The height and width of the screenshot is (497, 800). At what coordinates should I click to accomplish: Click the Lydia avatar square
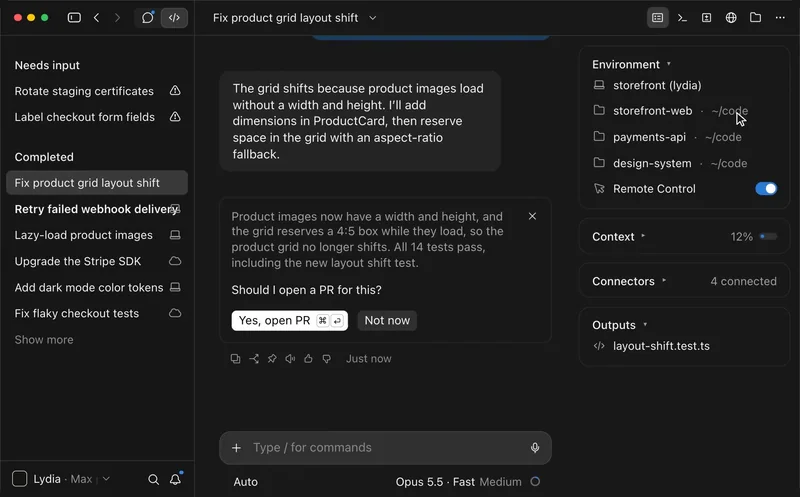(x=19, y=479)
